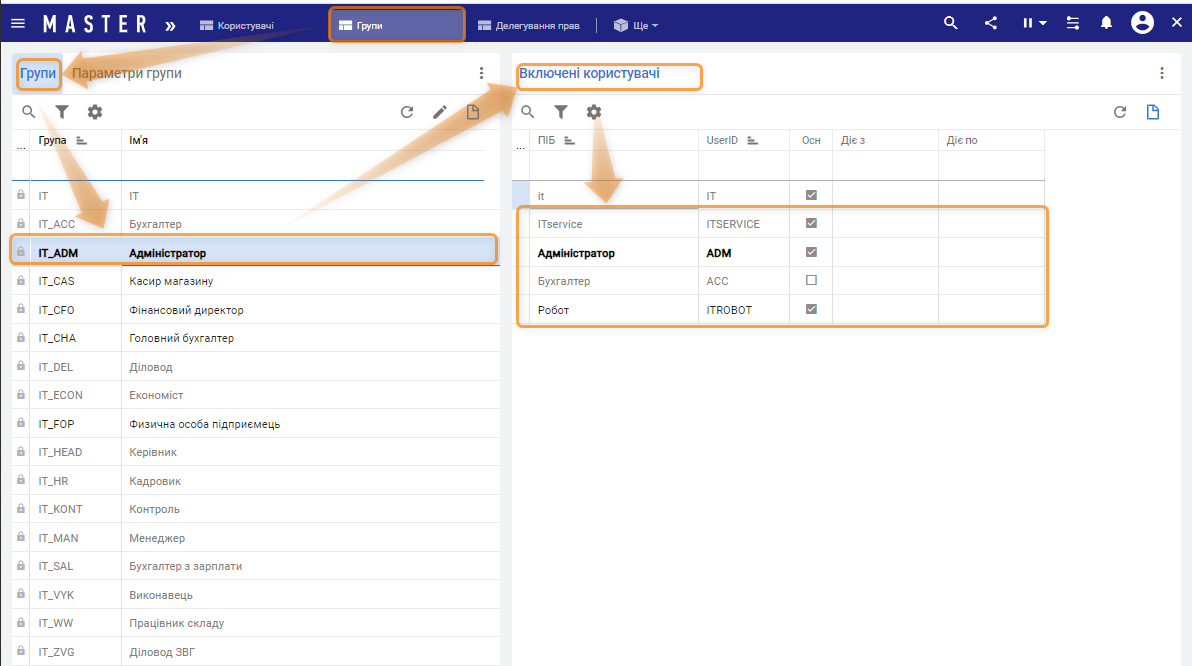Toggle the Бухгалтер ACC main checkbox

pos(811,281)
